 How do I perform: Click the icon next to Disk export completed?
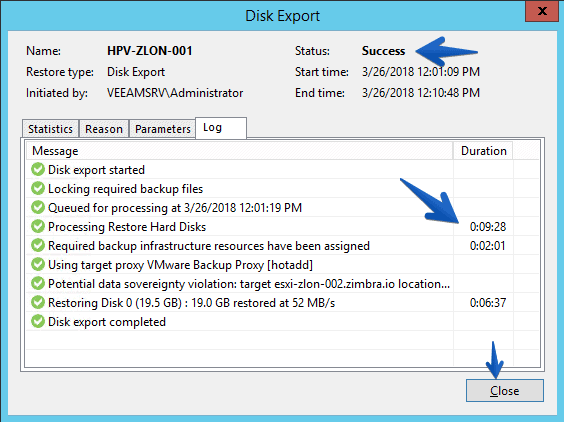pyautogui.click(x=38, y=321)
